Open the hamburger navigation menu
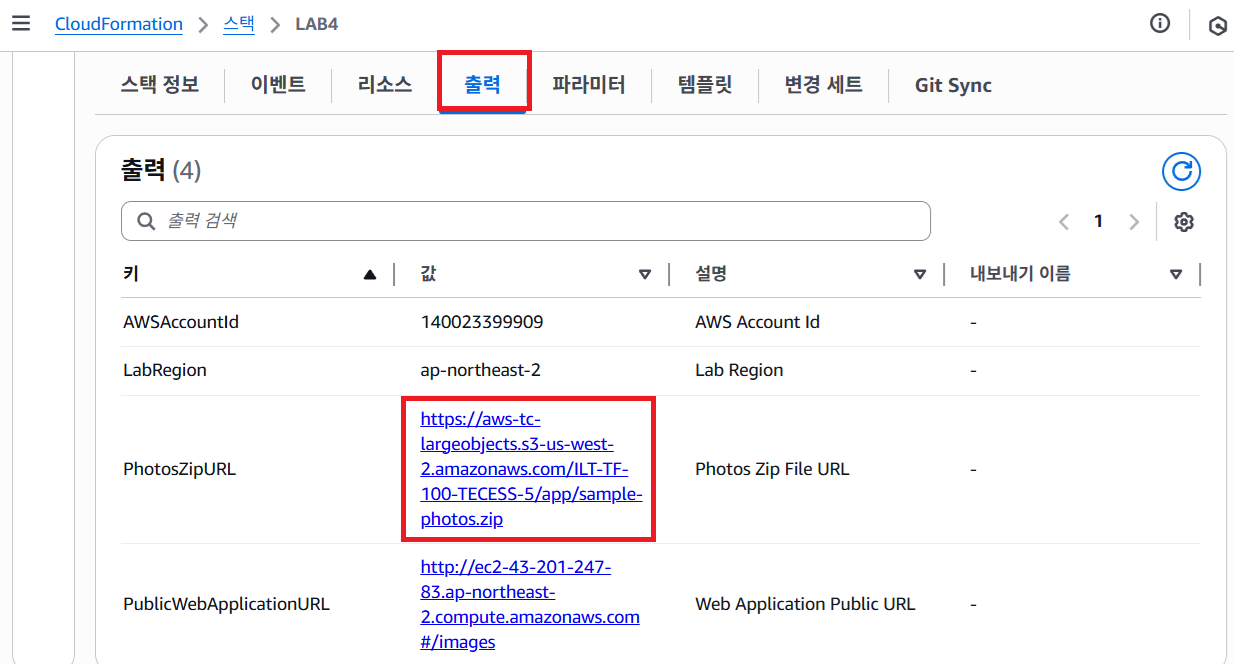Screen dimensions: 1234x664 [21, 23]
